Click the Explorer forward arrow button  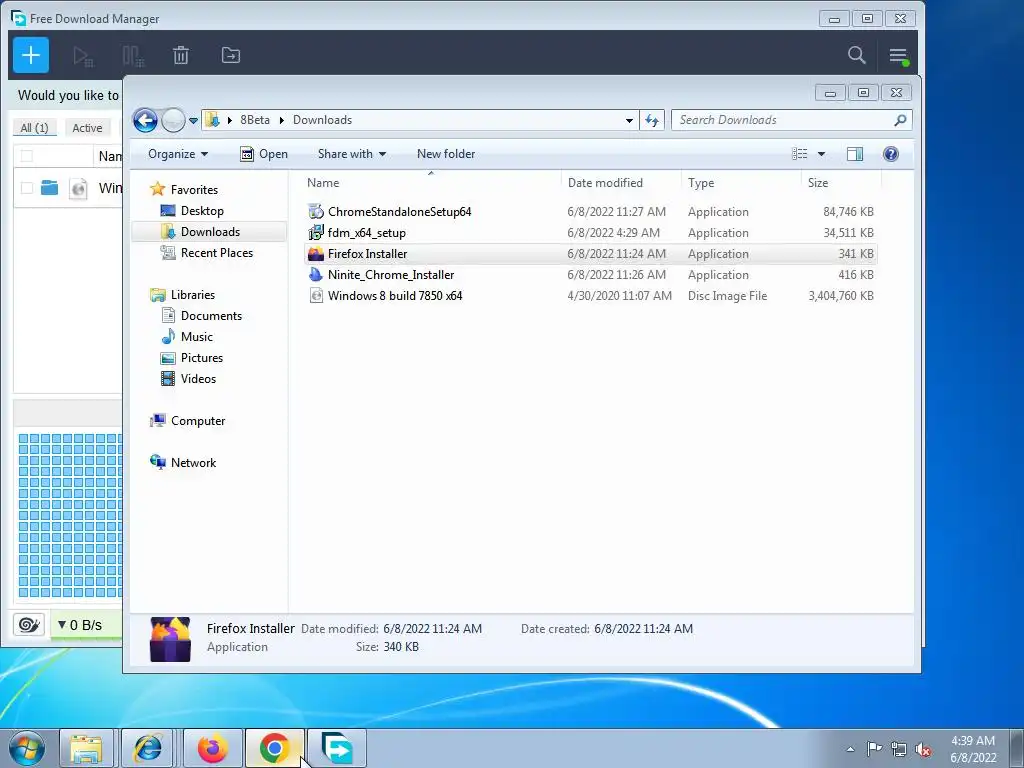click(172, 120)
